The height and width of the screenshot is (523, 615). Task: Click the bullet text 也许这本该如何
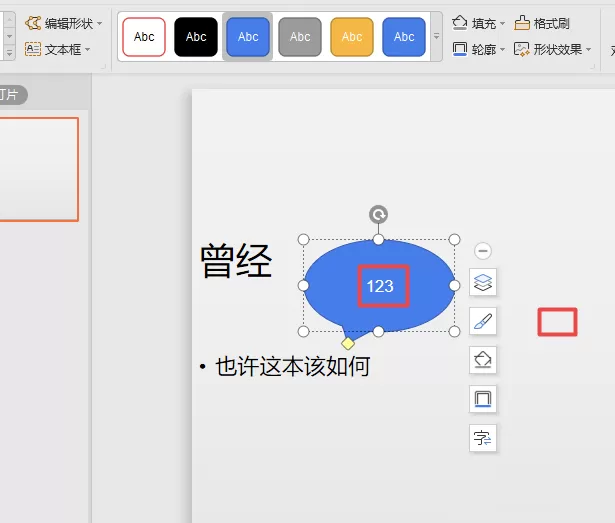click(293, 366)
